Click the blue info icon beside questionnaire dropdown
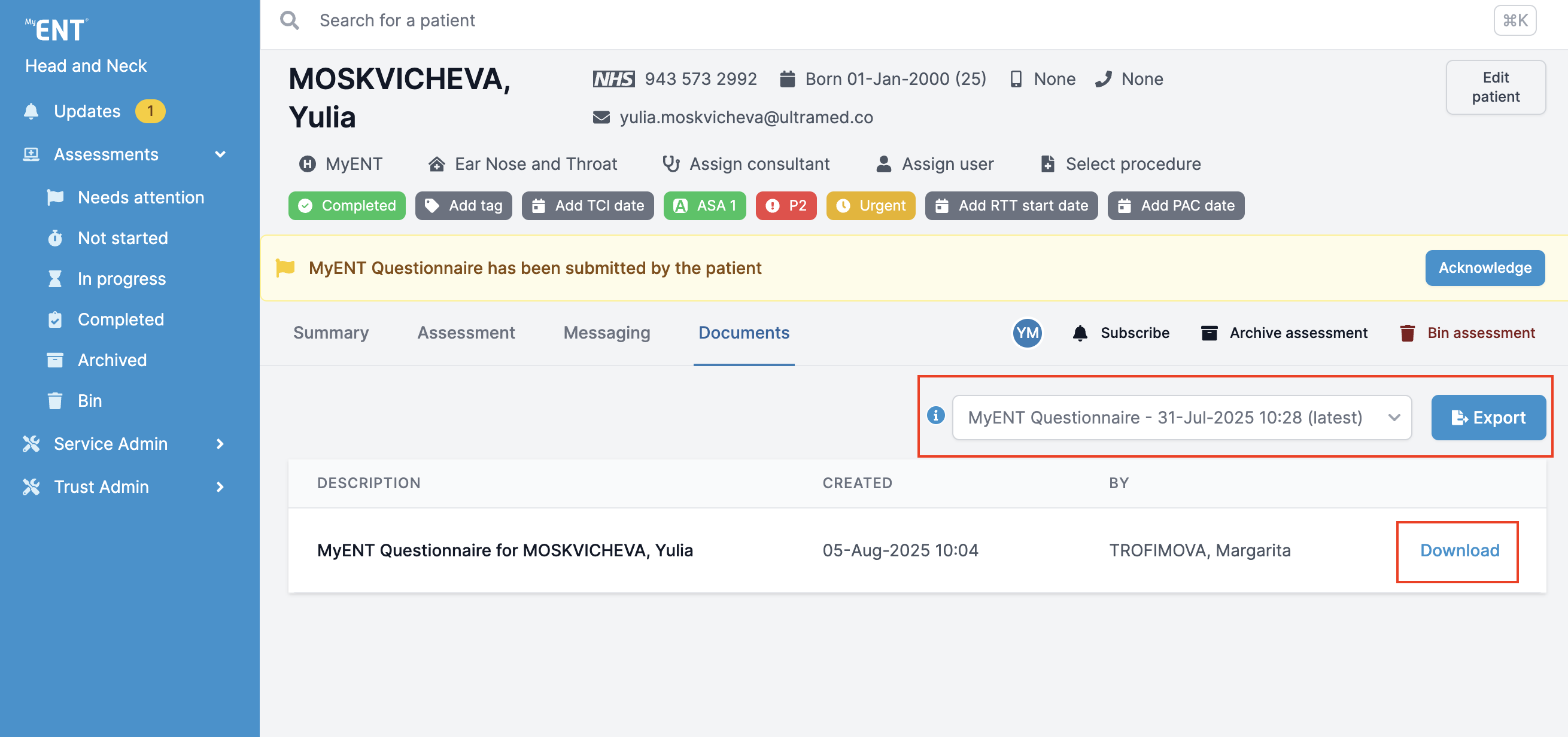This screenshot has width=1568, height=737. (x=935, y=416)
